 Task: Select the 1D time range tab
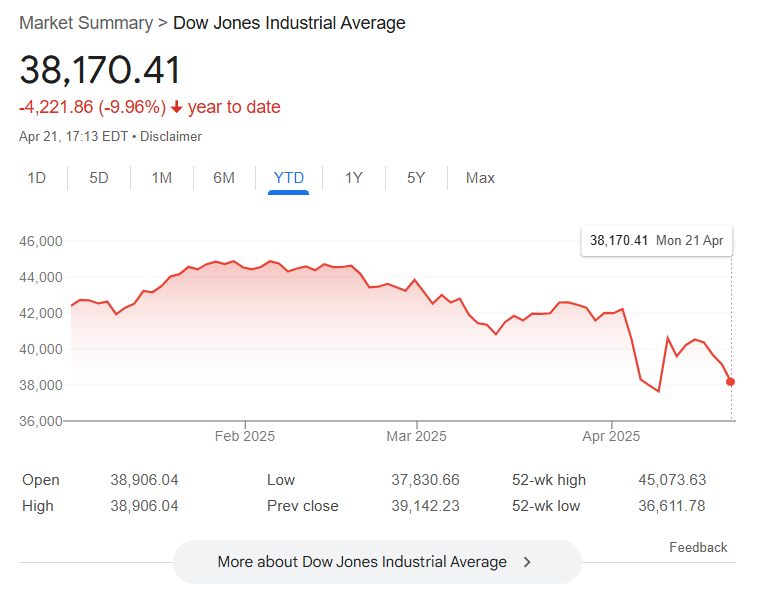tap(37, 178)
